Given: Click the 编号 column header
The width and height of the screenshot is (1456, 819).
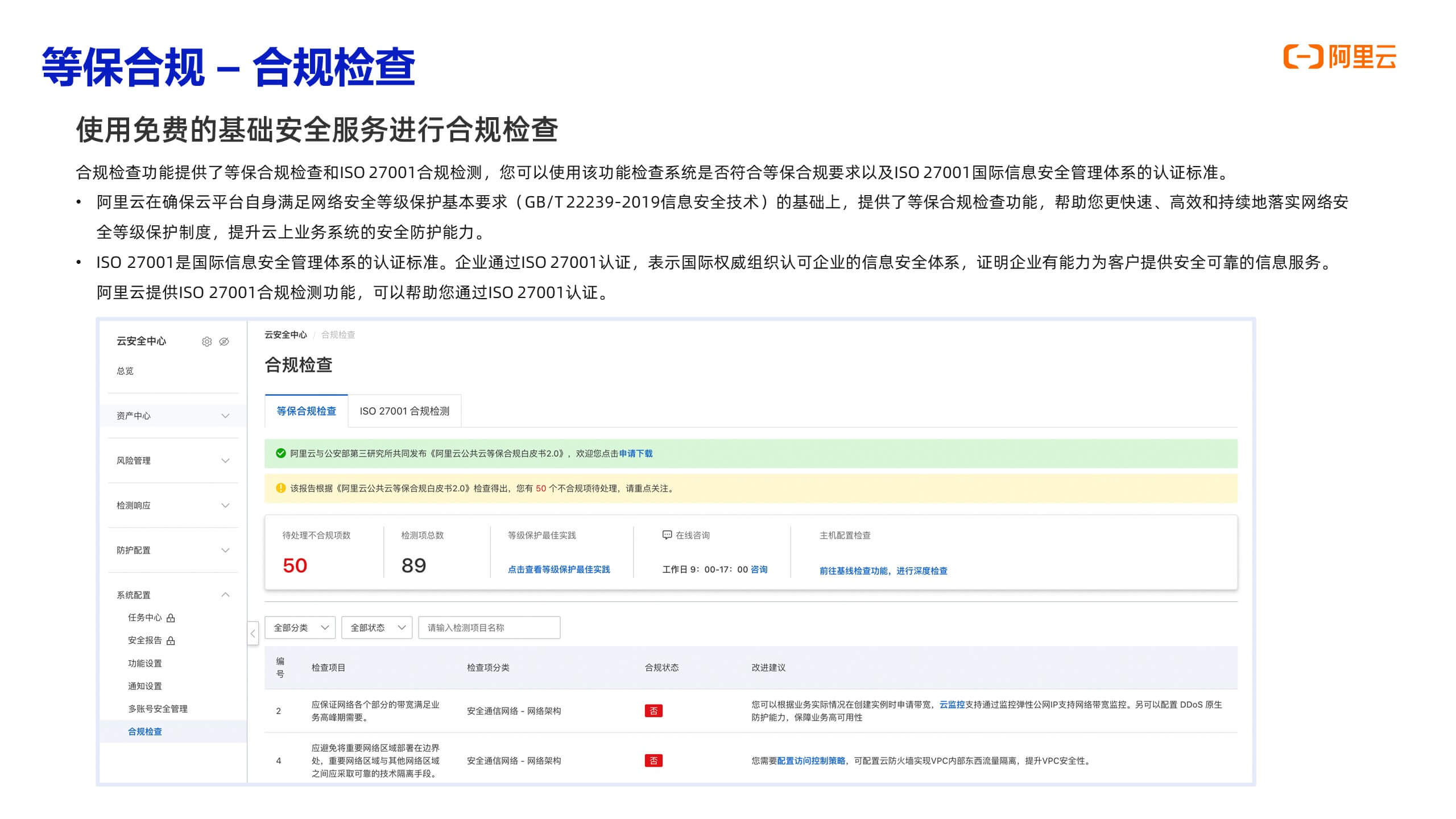Looking at the screenshot, I should [x=280, y=667].
